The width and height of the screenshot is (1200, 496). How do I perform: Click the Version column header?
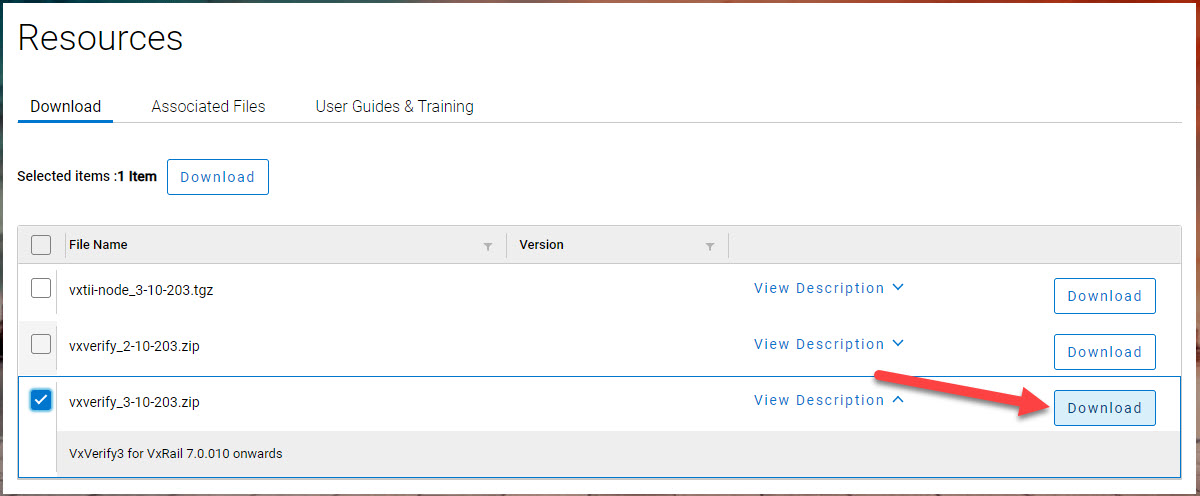(541, 245)
